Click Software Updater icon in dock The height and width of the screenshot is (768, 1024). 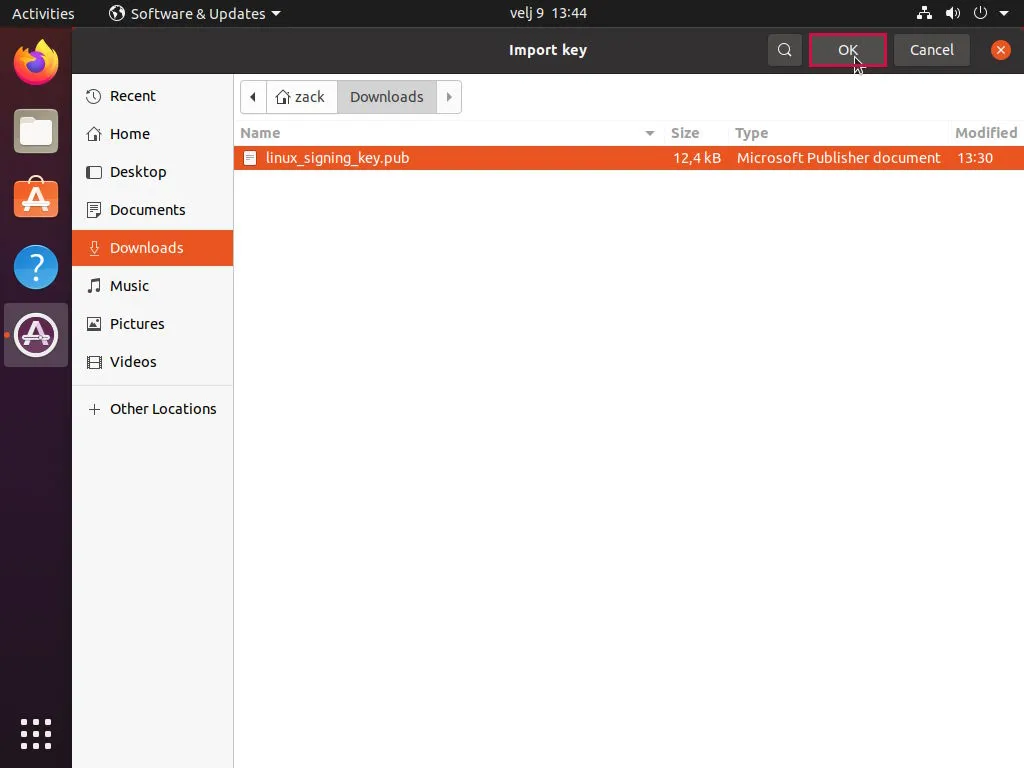click(x=36, y=335)
